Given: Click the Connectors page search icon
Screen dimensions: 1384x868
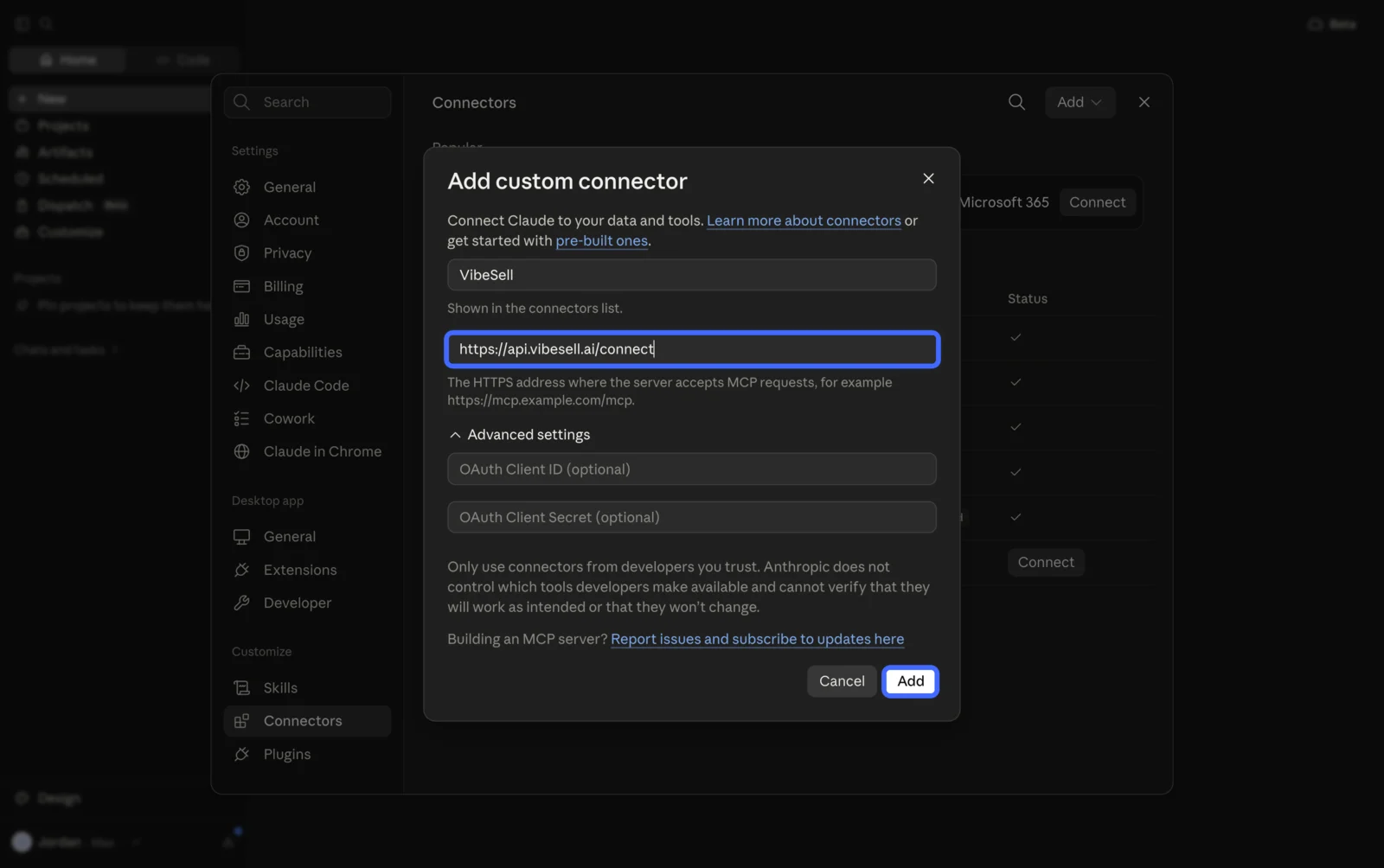Looking at the screenshot, I should pos(1016,102).
